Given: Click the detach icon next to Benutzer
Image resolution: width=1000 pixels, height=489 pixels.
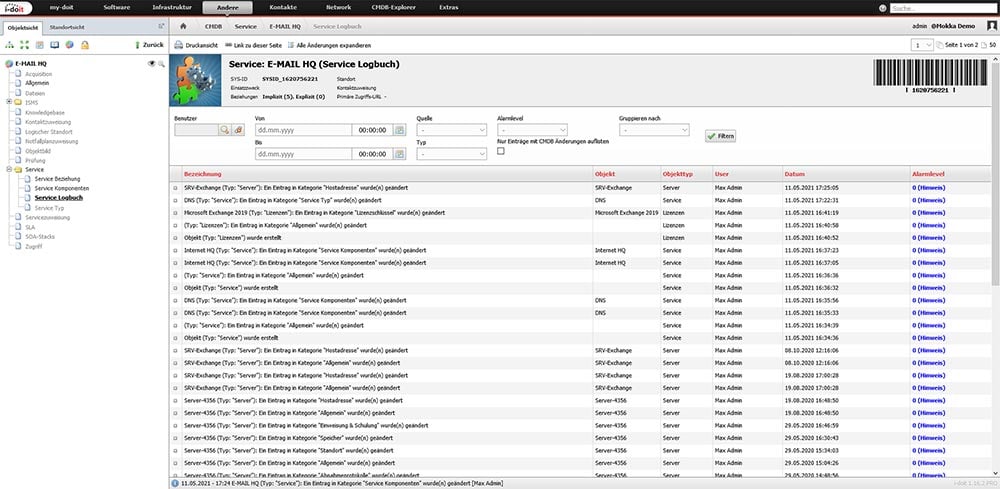Looking at the screenshot, I should [238, 129].
